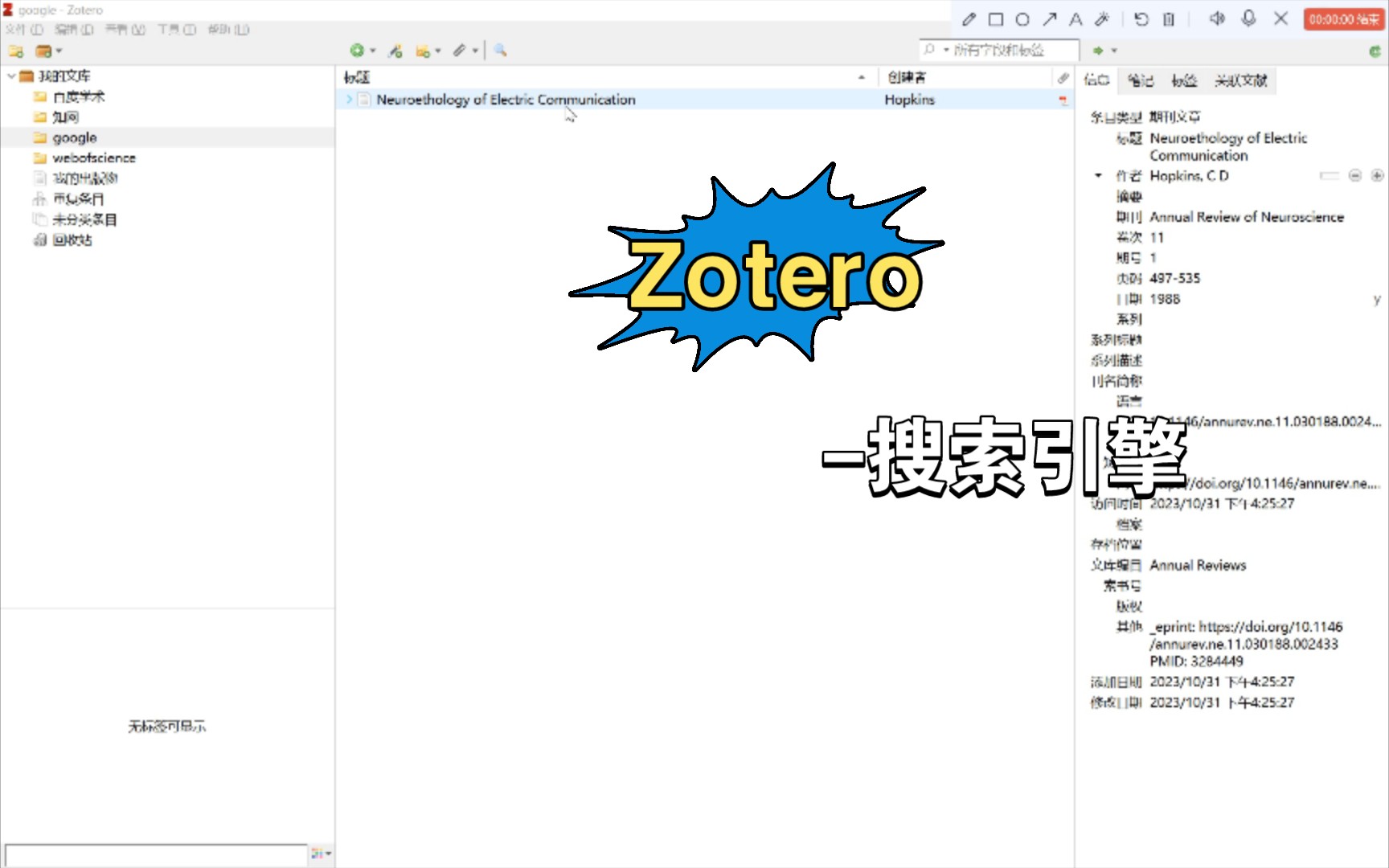The width and height of the screenshot is (1389, 868).
Task: Click the green New Item plus icon
Action: (x=357, y=51)
